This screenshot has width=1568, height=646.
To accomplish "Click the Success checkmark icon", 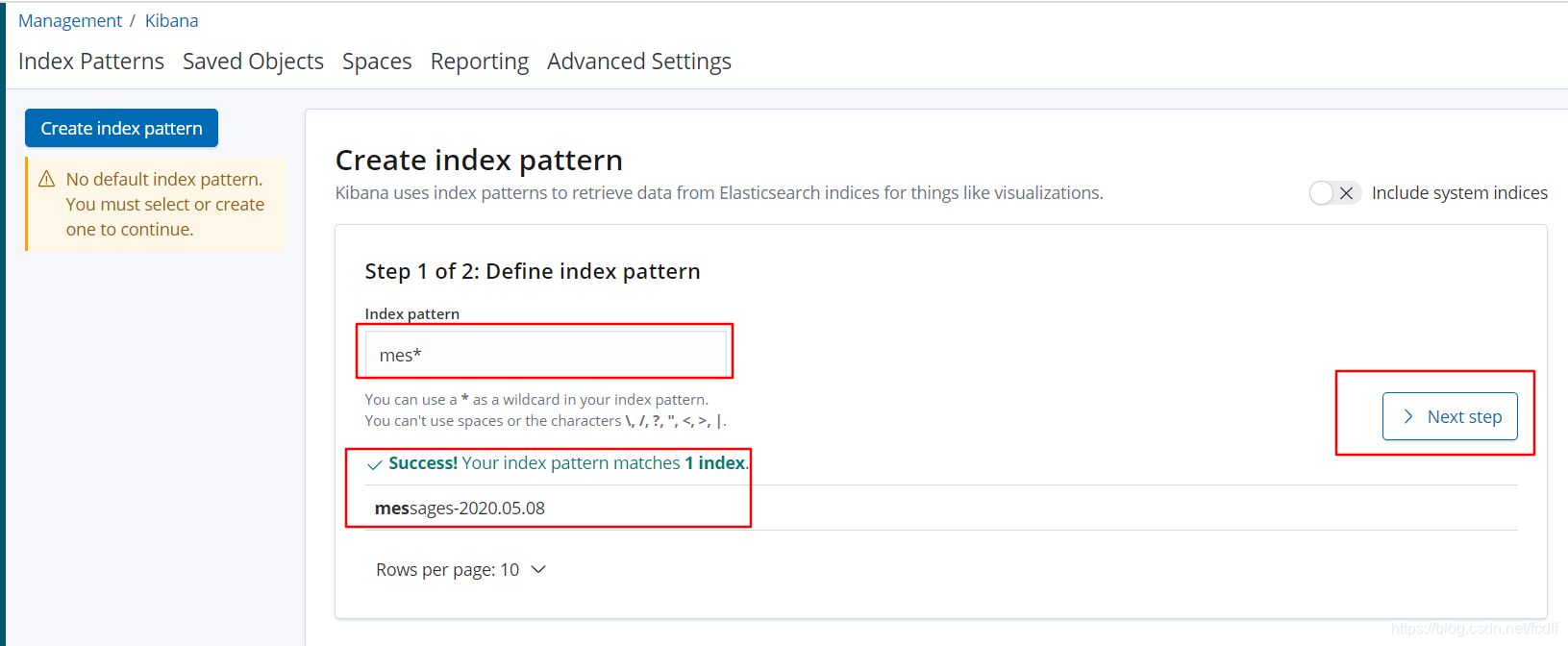I will tap(375, 464).
